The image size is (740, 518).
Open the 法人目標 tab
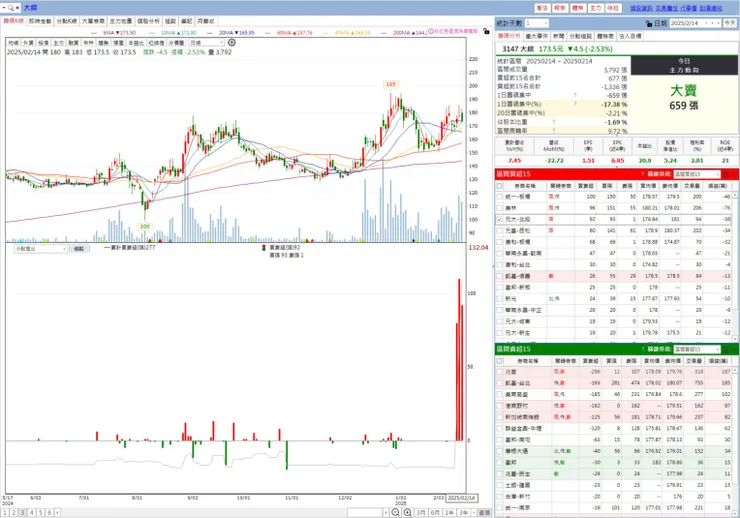tap(630, 36)
